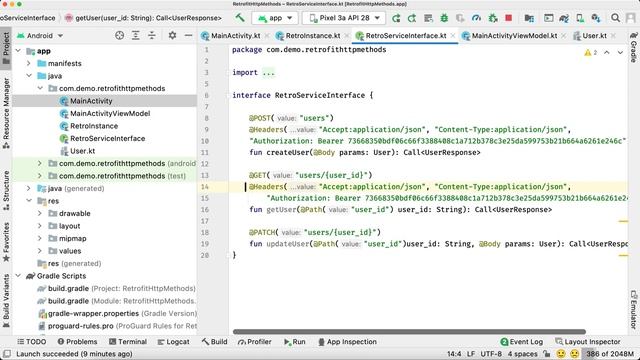The height and width of the screenshot is (360, 640).
Task: Expand the androidTest package node
Action: (40, 163)
